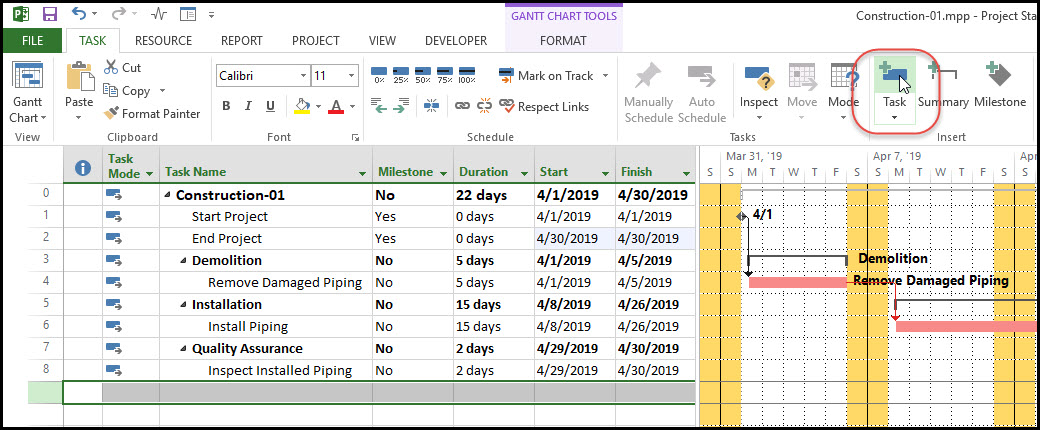Insert a Milestone
1040x430 pixels.
(x=999, y=79)
